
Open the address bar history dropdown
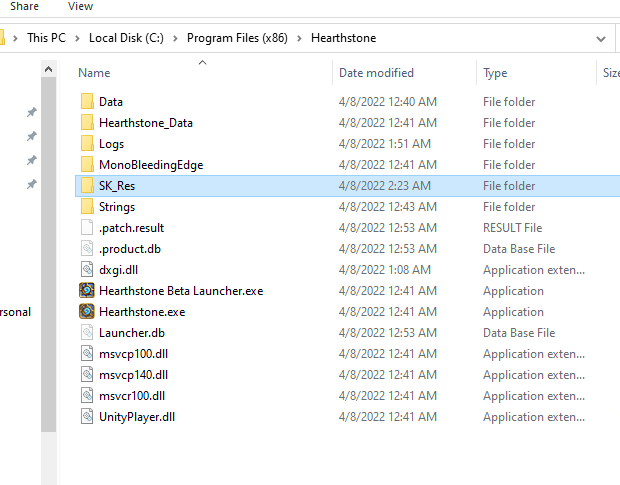pos(600,39)
